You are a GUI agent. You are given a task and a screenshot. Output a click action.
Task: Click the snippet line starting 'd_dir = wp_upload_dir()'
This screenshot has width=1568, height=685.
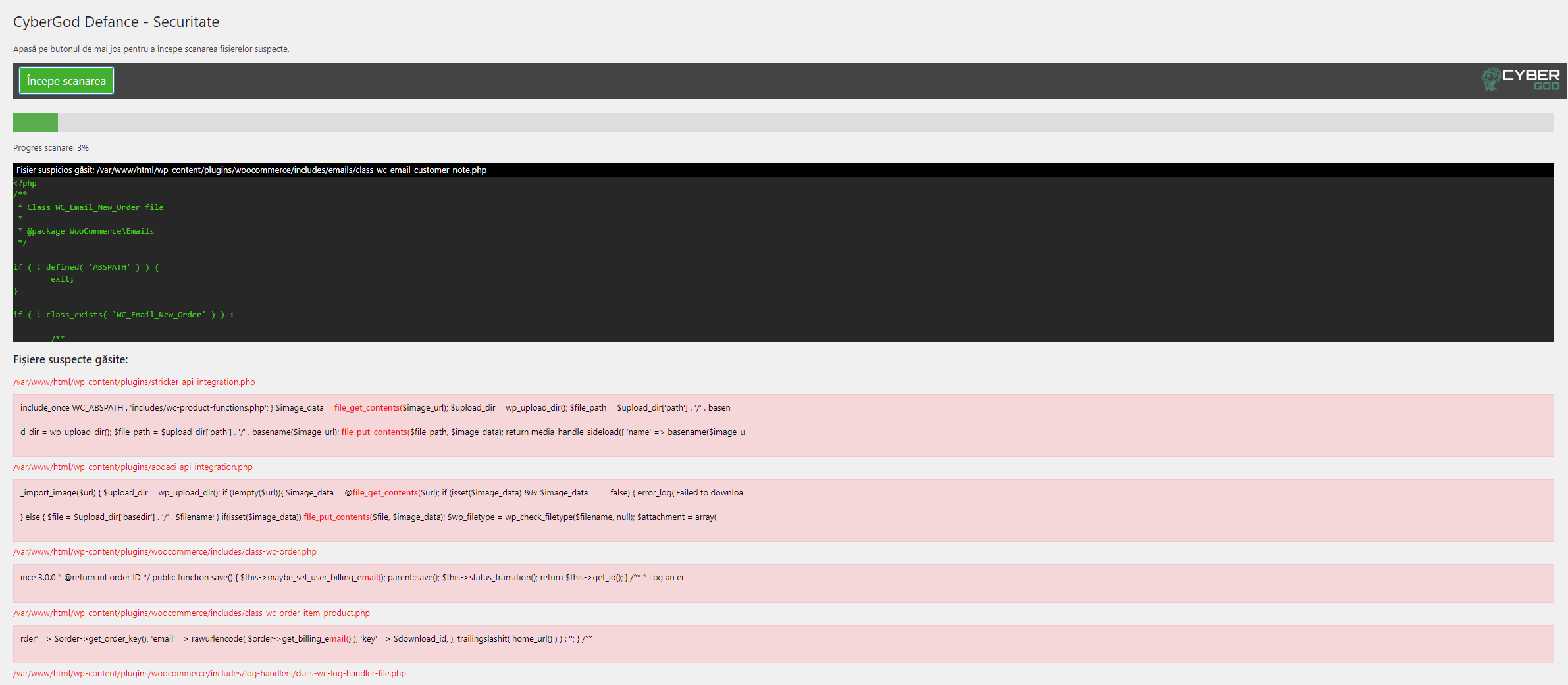[382, 432]
